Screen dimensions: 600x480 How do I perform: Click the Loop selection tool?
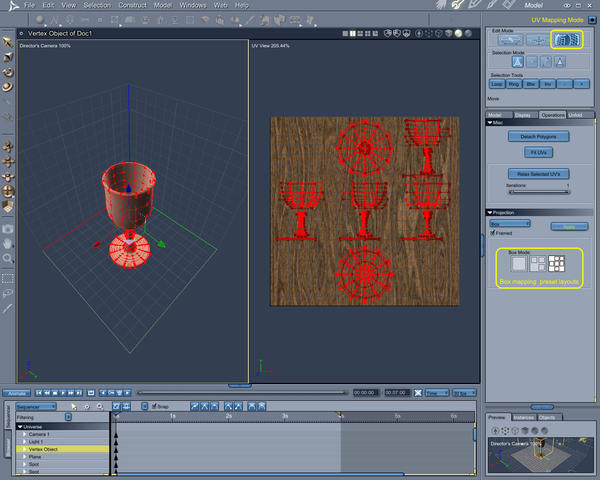(x=497, y=85)
